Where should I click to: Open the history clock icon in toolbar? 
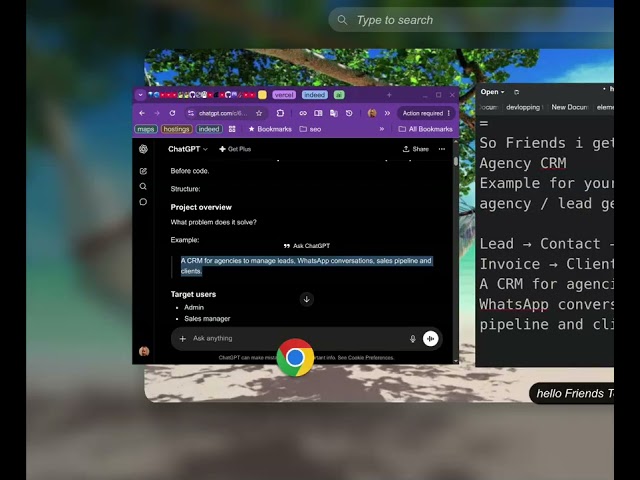coord(349,113)
